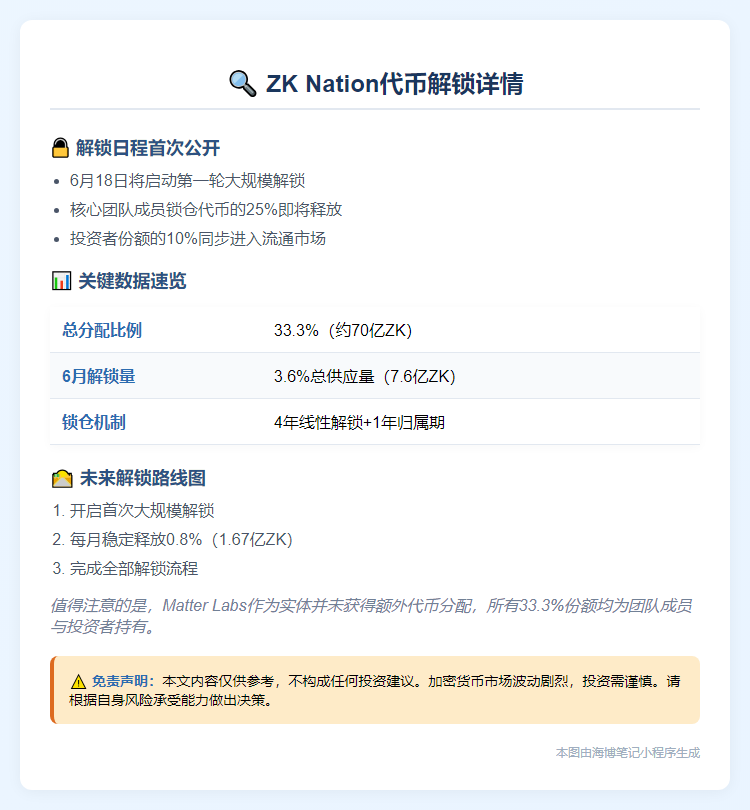Click table label 总分配比例
The image size is (750, 810).
pyautogui.click(x=102, y=330)
